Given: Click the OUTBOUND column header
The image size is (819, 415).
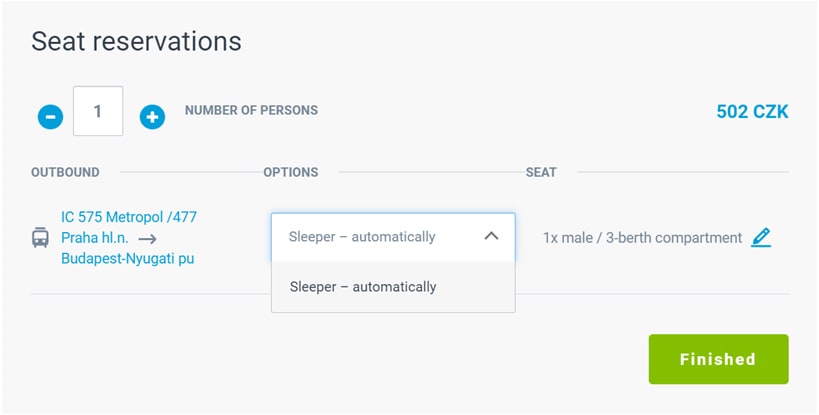Looking at the screenshot, I should 65,172.
